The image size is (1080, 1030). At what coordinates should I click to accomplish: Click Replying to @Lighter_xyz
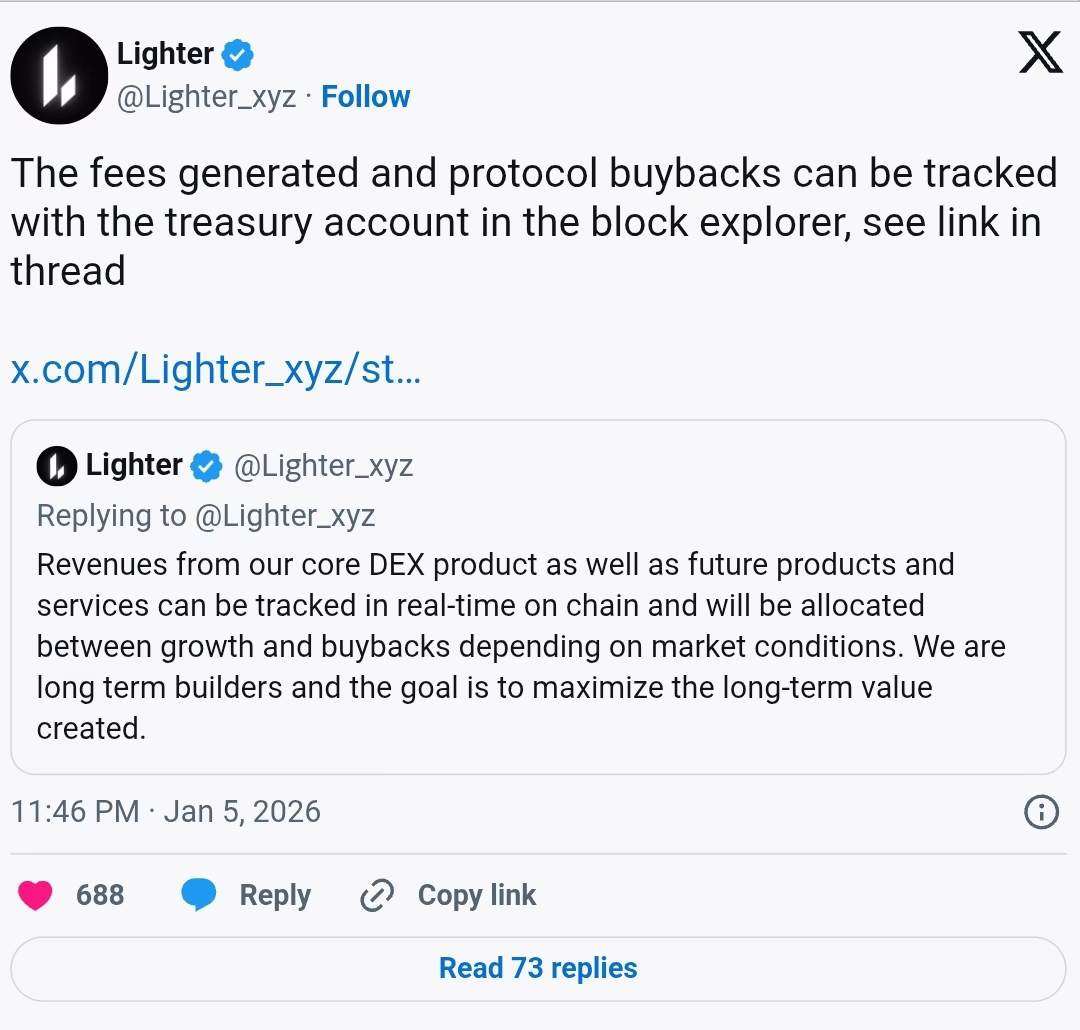(x=205, y=515)
